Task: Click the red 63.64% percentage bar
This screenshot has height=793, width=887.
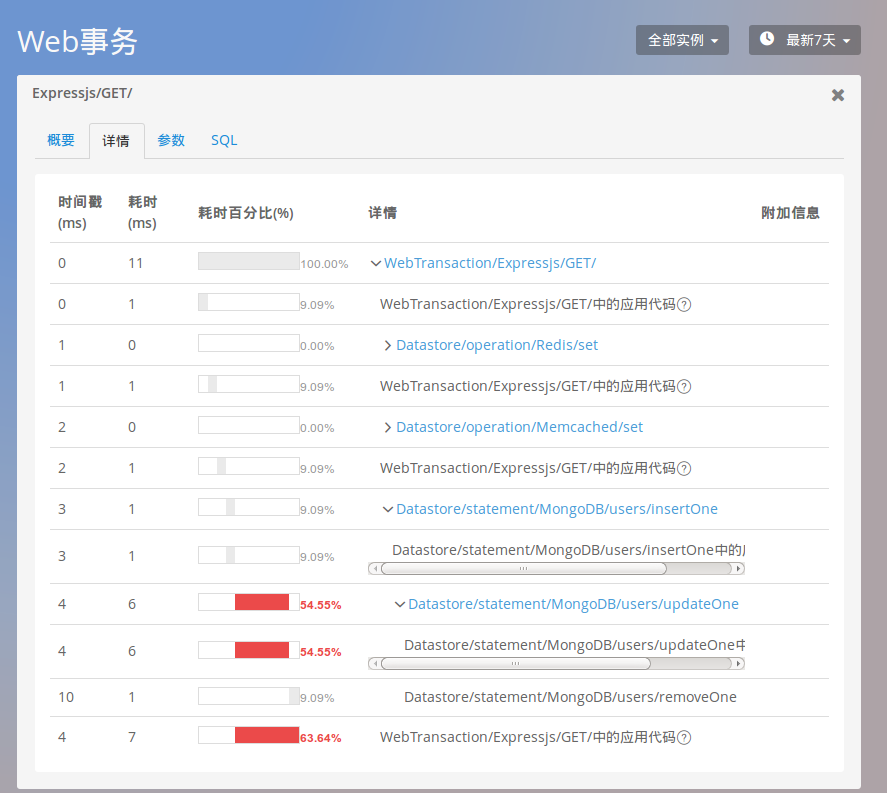Action: (x=267, y=735)
